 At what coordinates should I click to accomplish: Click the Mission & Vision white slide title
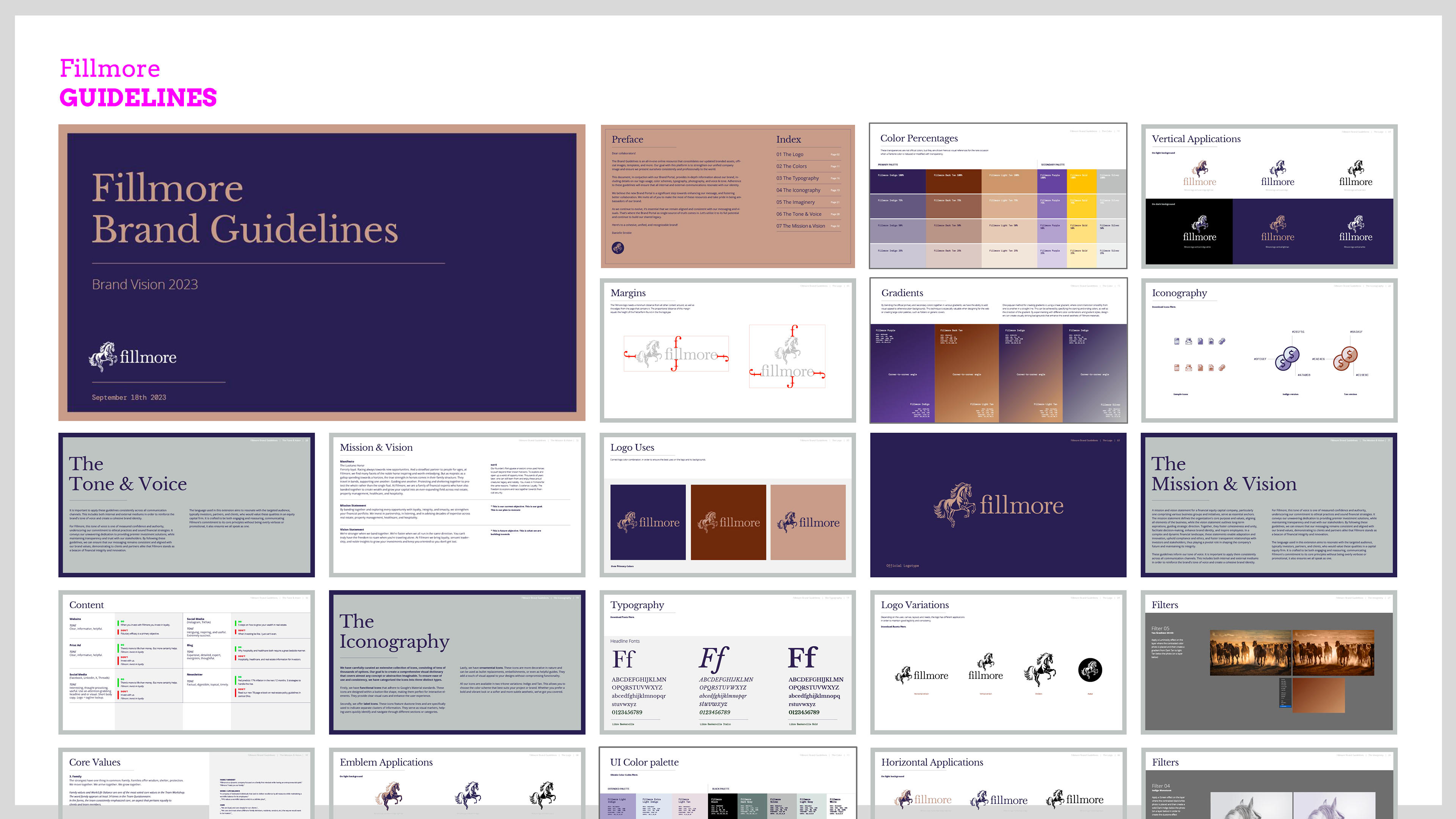(376, 447)
